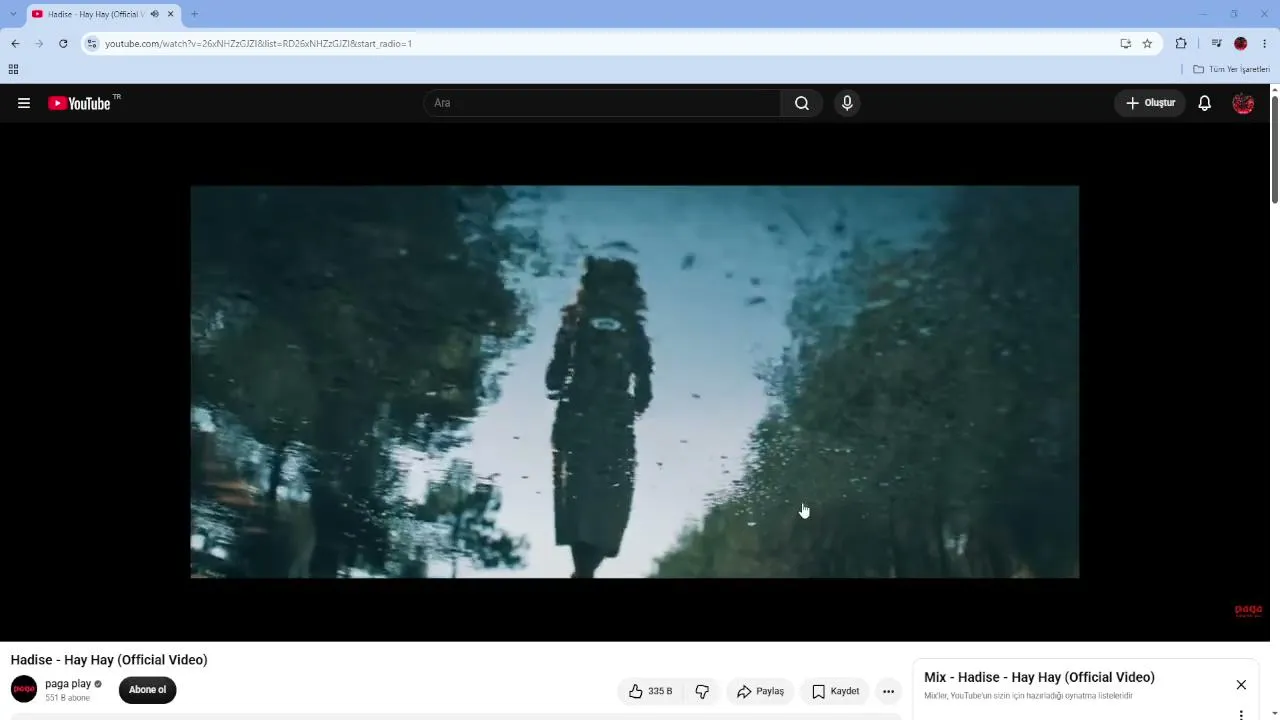Image resolution: width=1280 pixels, height=720 pixels.
Task: Click the YouTube search magnifier button
Action: click(x=802, y=103)
